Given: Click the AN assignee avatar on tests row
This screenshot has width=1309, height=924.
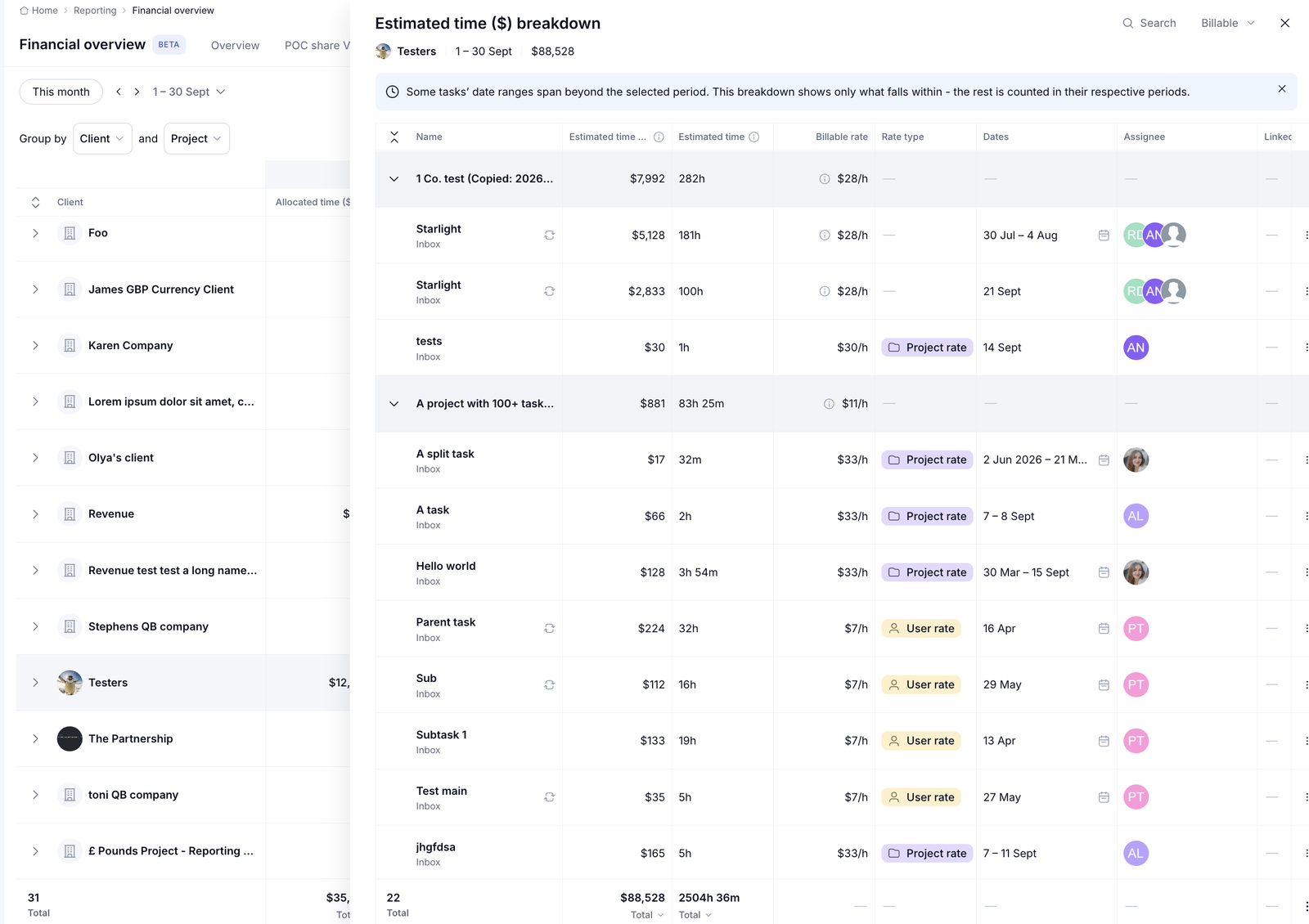Looking at the screenshot, I should [1136, 348].
